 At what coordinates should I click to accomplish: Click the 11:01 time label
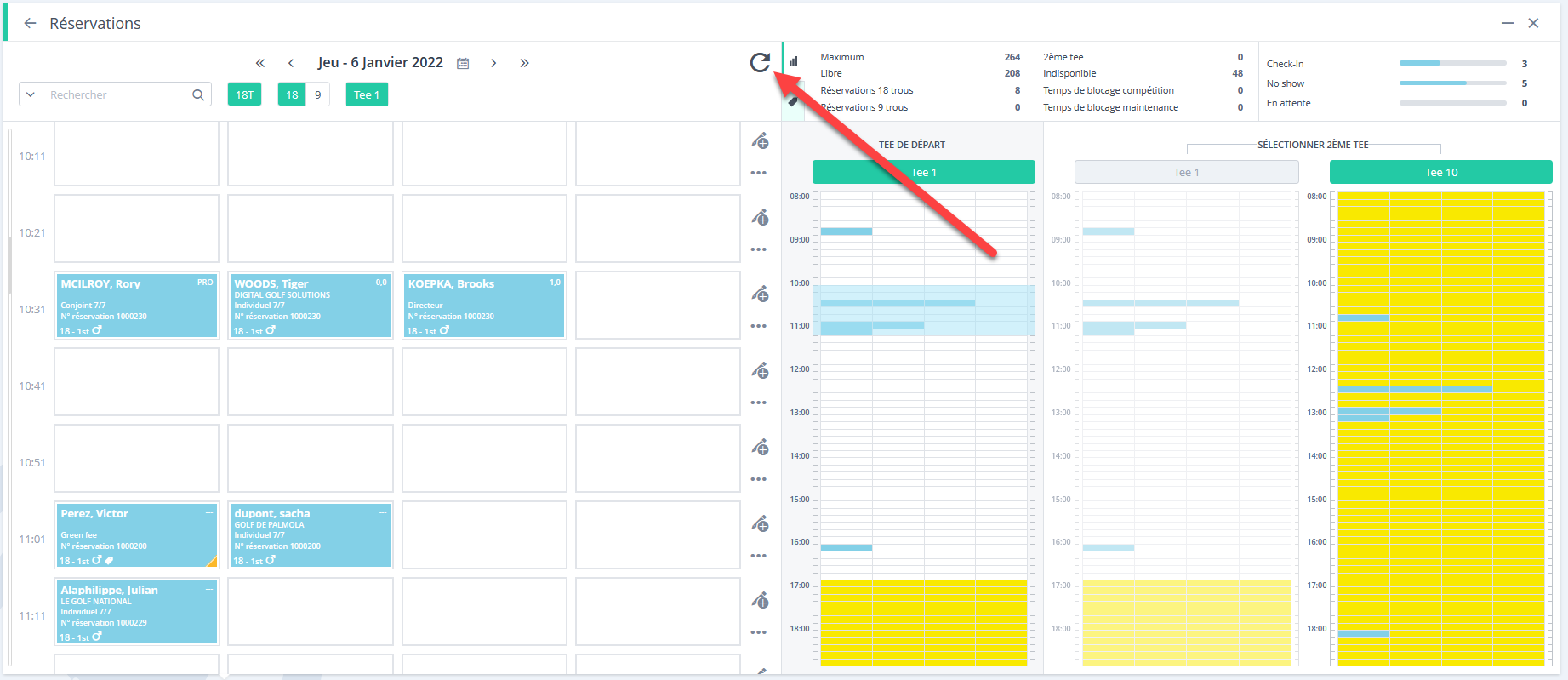click(x=32, y=539)
